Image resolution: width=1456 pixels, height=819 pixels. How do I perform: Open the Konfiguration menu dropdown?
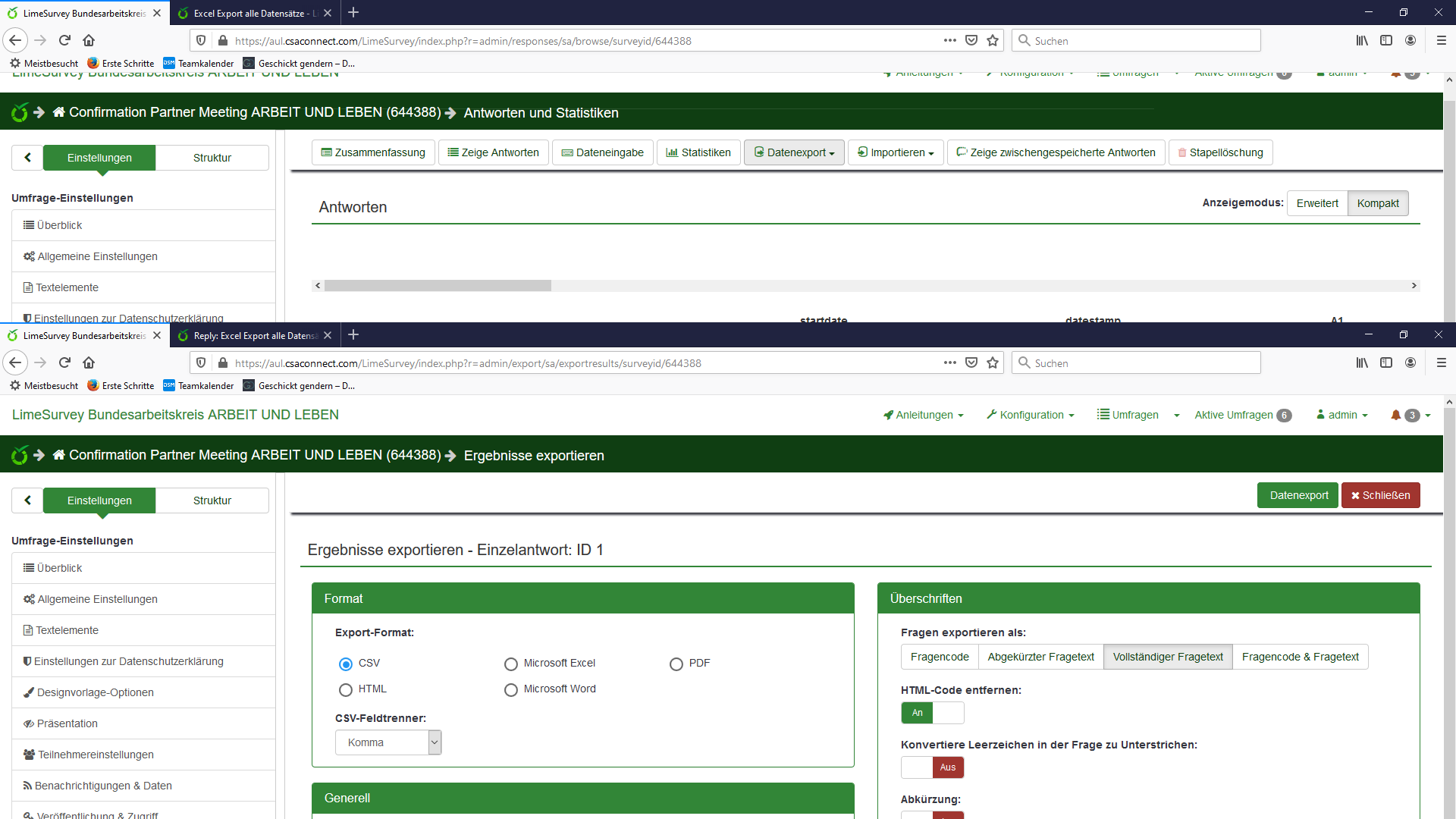pyautogui.click(x=1031, y=415)
